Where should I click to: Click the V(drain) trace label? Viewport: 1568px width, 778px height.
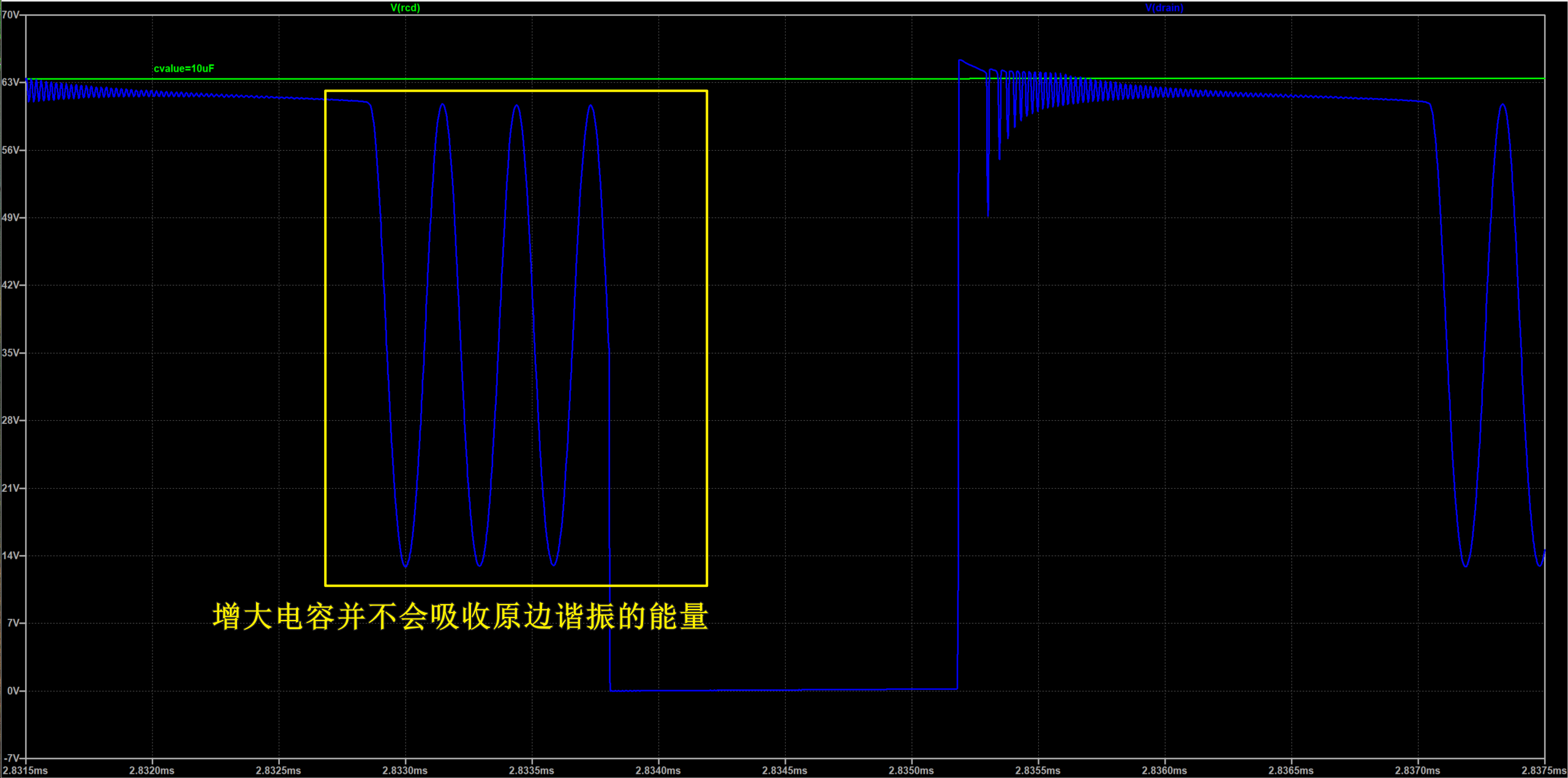(x=1164, y=8)
